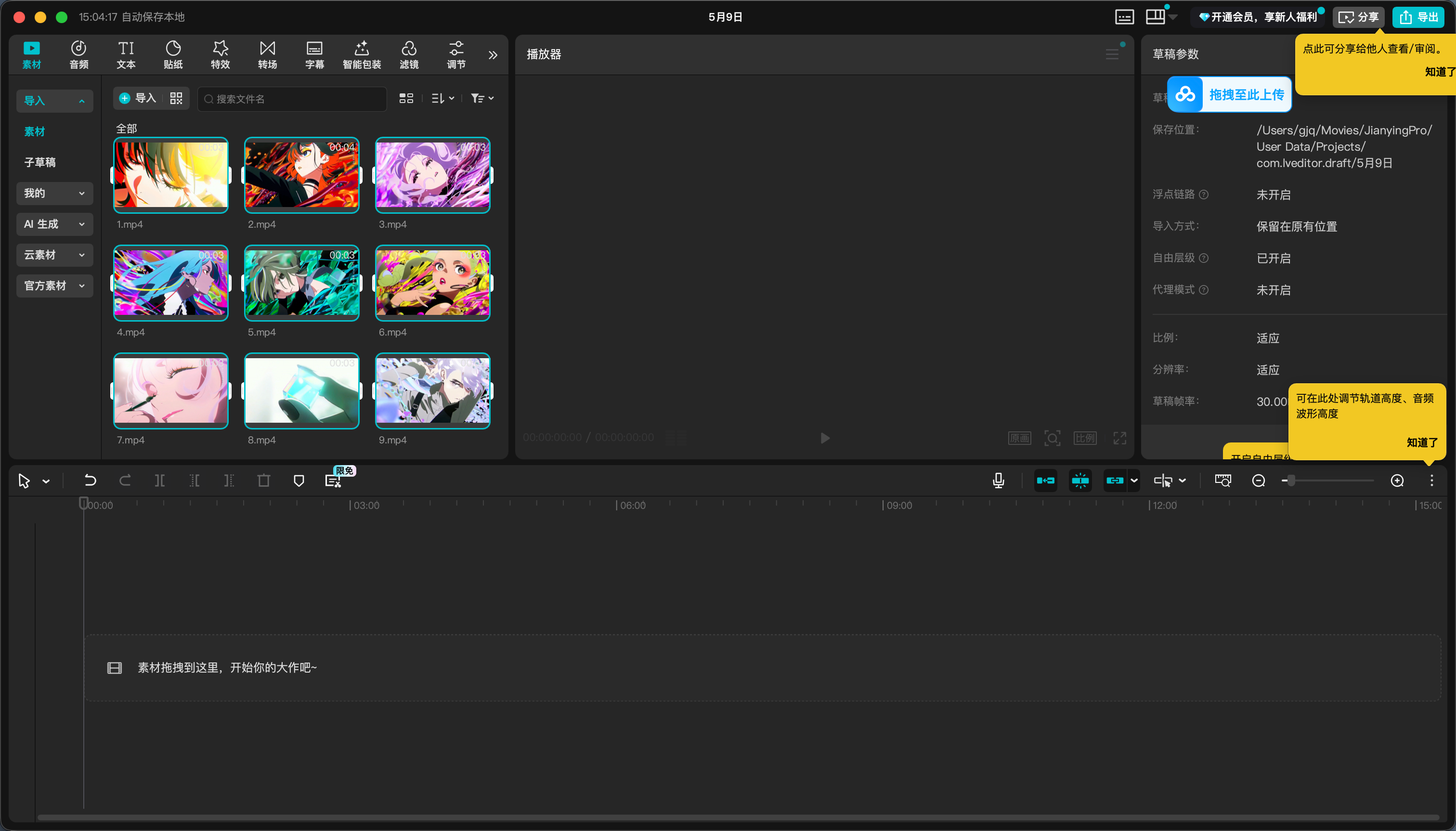Select the 5.mp4 thumbnail

click(x=302, y=283)
